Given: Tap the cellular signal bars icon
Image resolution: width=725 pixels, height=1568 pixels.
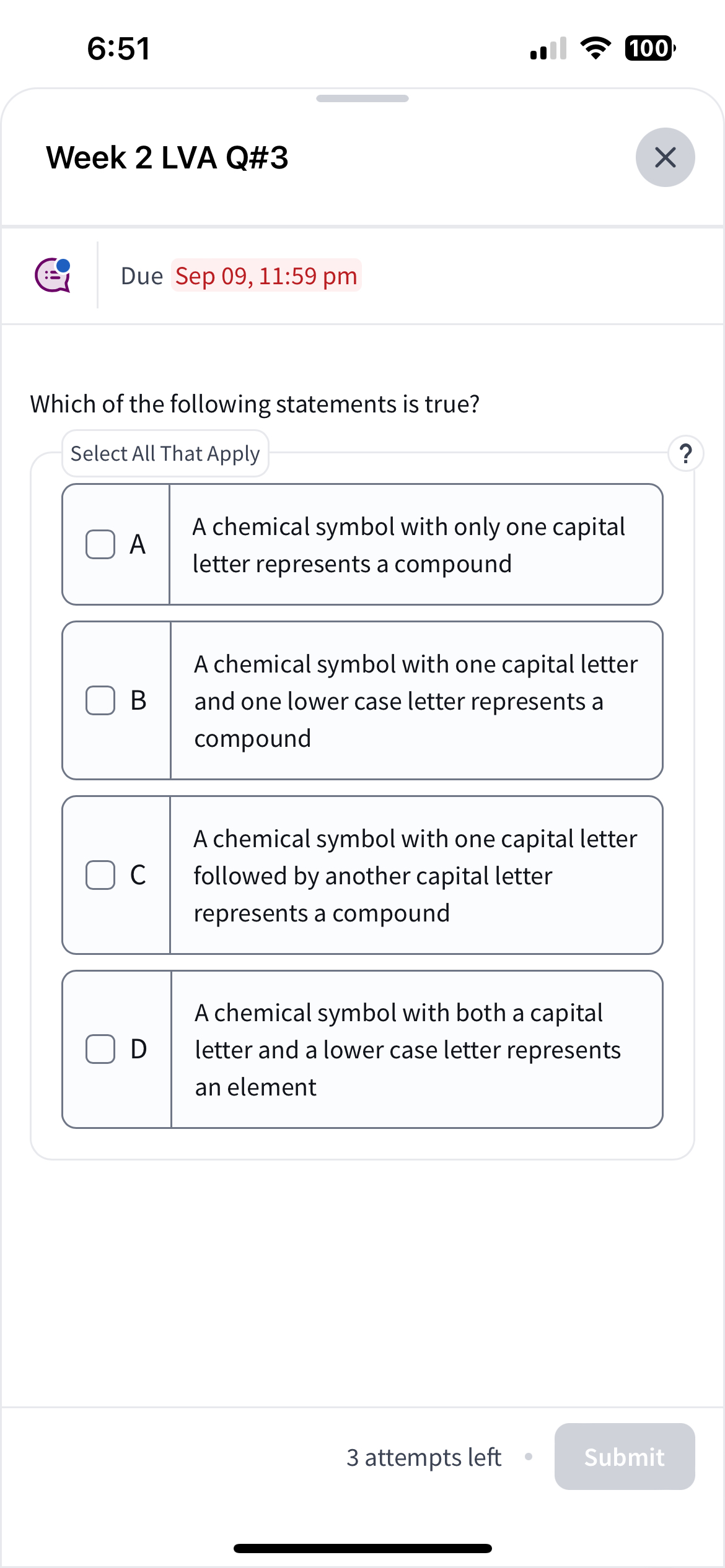Looking at the screenshot, I should [548, 48].
